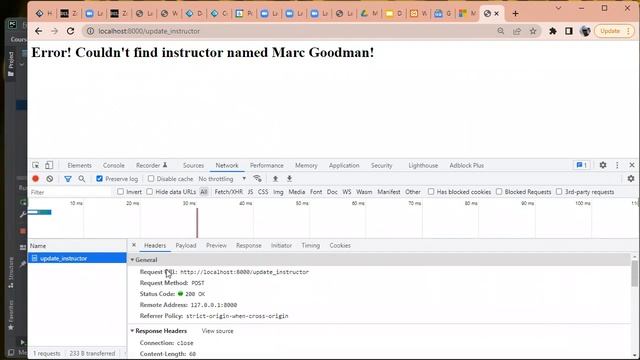
Task: Zoom the page with the magnifier icon in the address bar
Action: coord(500,31)
